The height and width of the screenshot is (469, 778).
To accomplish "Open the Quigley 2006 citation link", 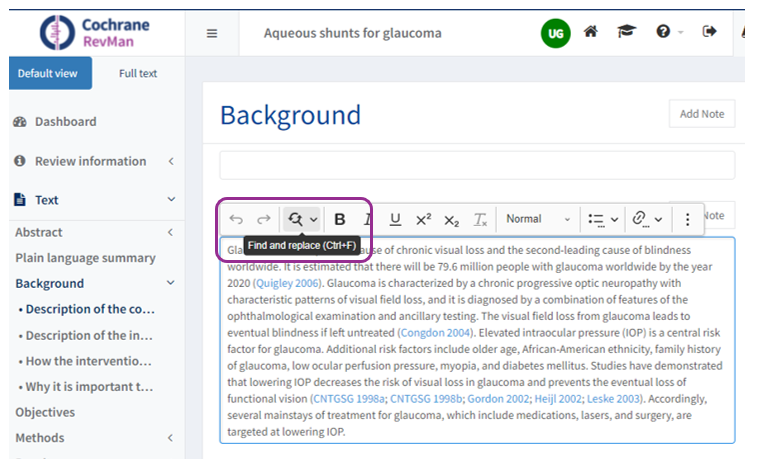I will coord(287,282).
